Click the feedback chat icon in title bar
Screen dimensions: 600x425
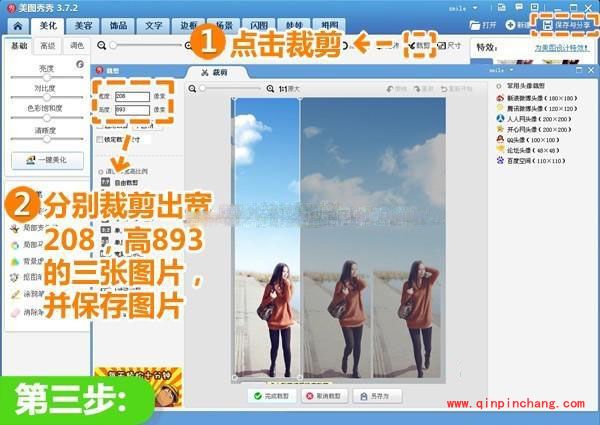pos(518,7)
